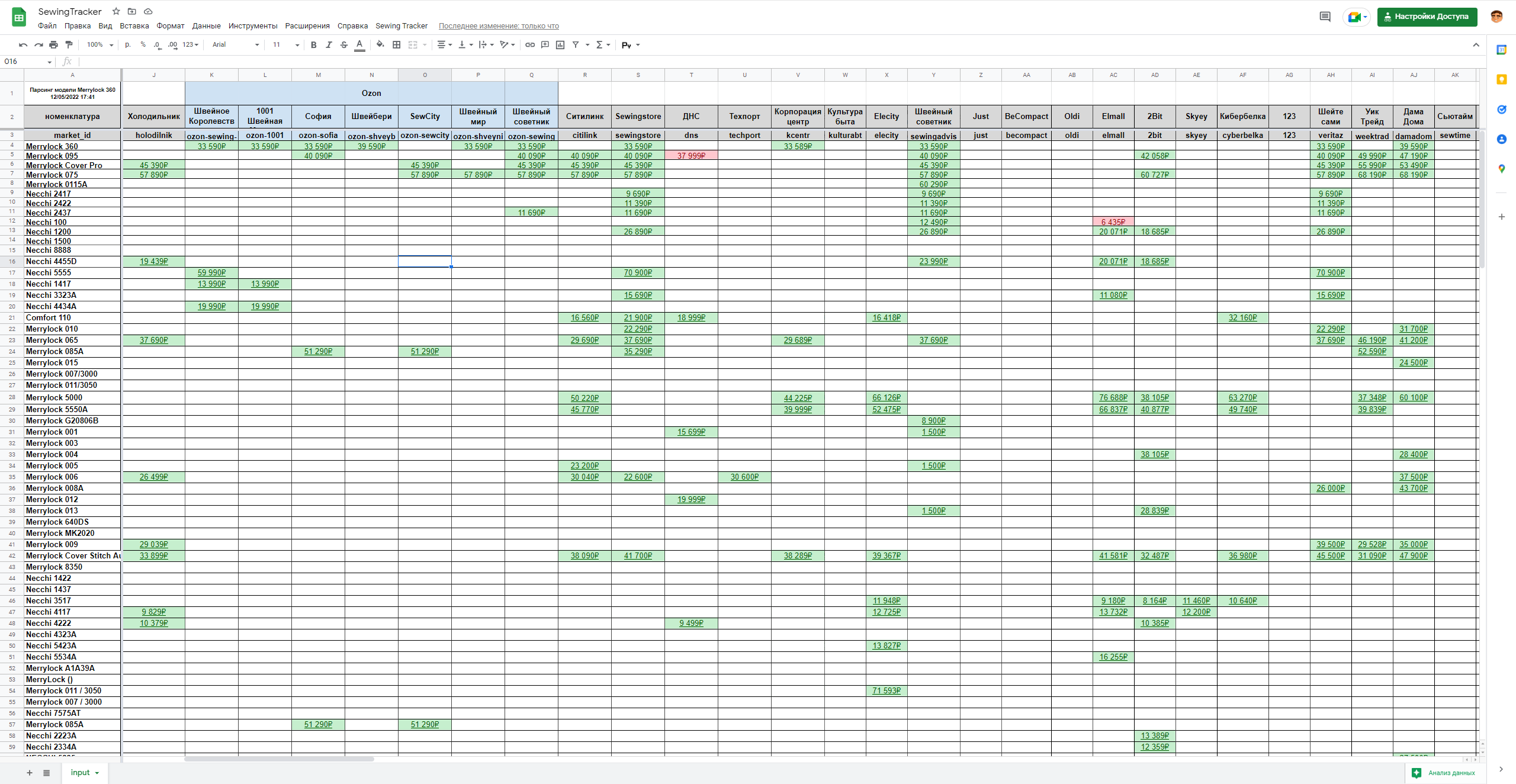Click the Настройки Доступа share button
The image size is (1516, 784).
(x=1427, y=17)
